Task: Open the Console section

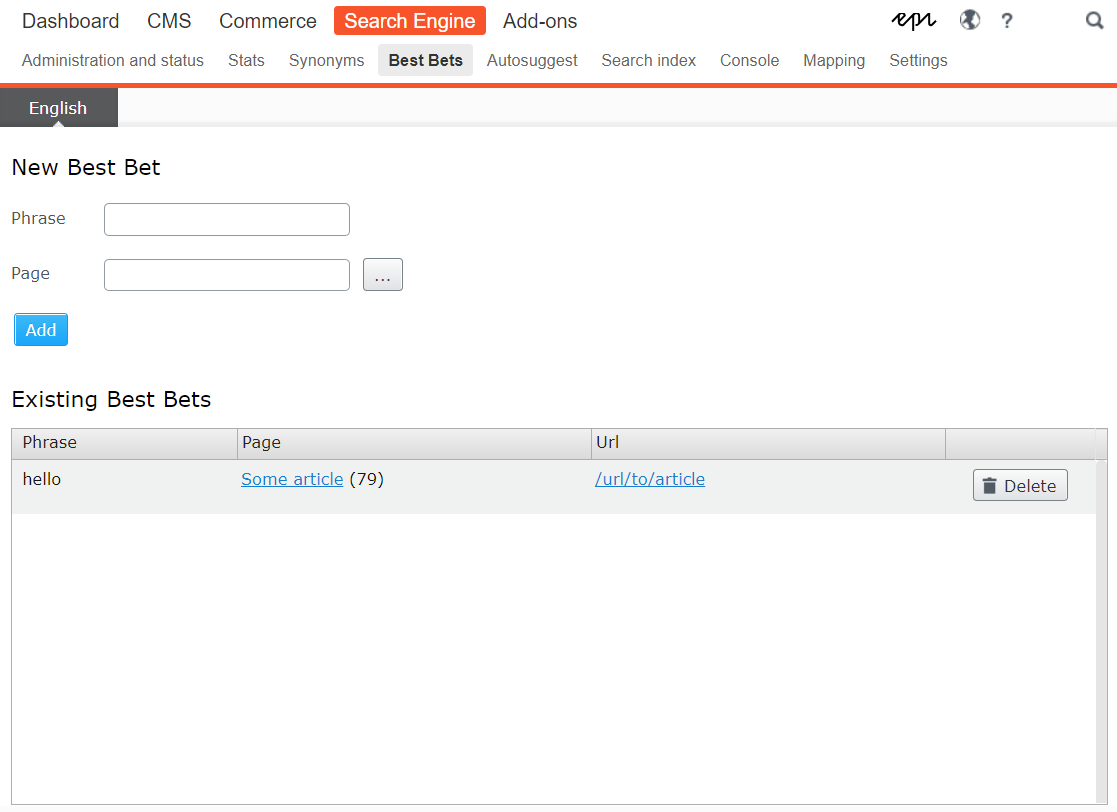Action: 749,61
